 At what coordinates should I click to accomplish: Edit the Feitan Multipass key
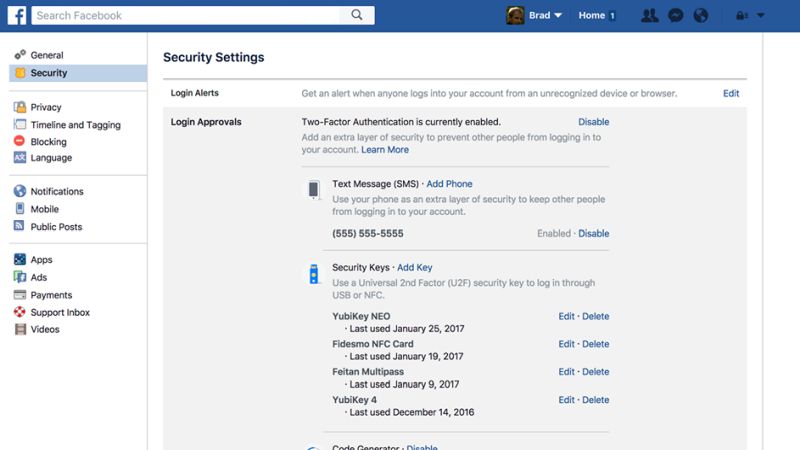tap(566, 371)
